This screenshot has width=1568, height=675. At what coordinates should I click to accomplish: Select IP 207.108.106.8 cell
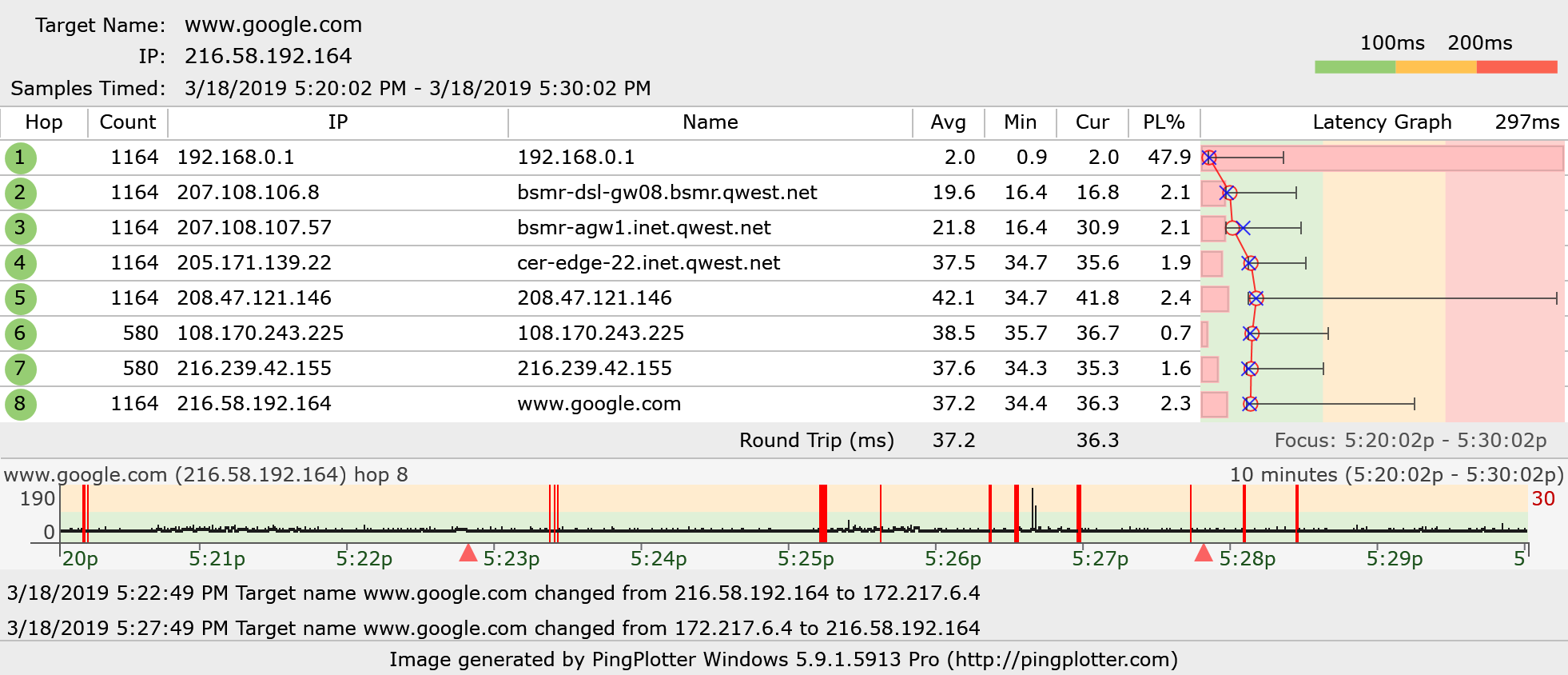pyautogui.click(x=249, y=193)
